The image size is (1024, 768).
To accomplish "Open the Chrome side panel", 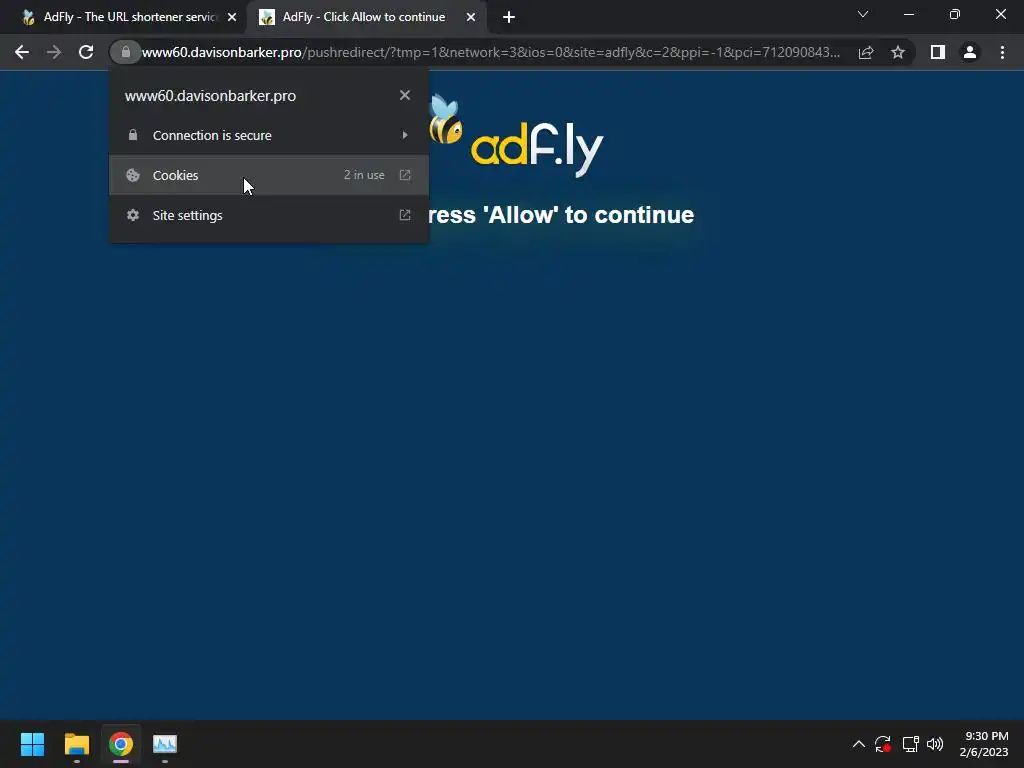I will click(938, 52).
